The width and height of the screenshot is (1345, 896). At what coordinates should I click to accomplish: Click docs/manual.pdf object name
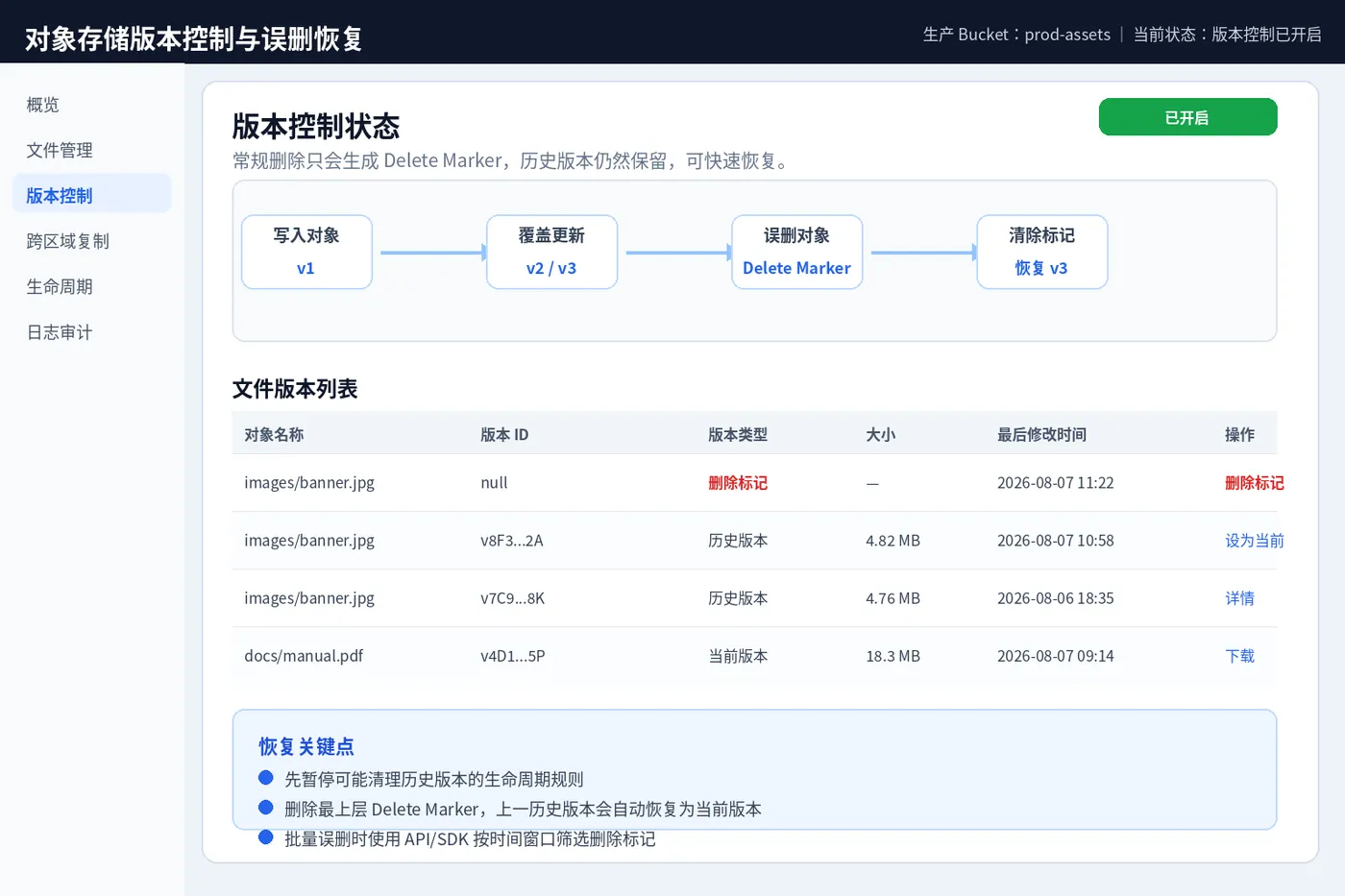coord(304,656)
